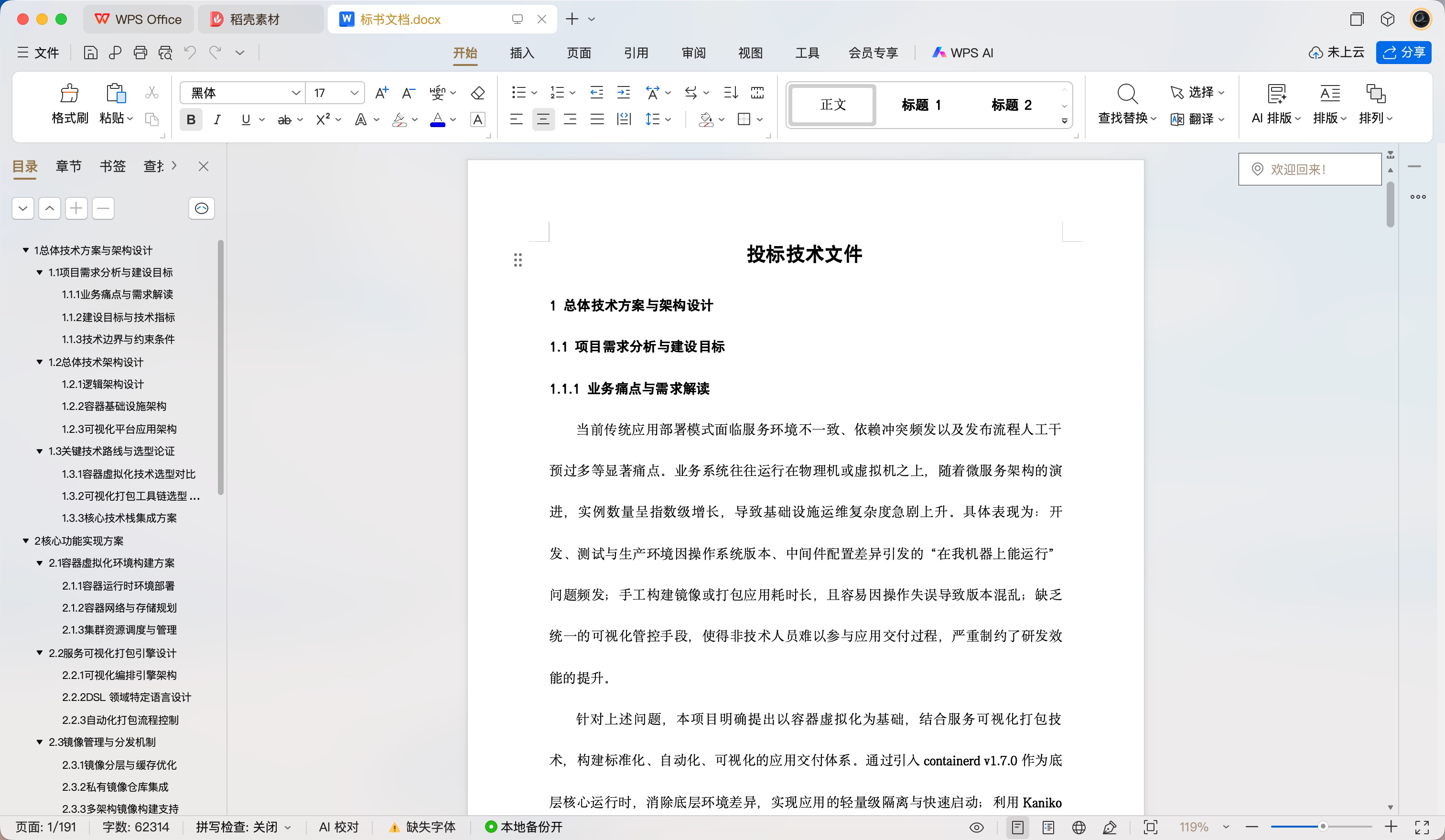1445x840 pixels.
Task: Click the 查找替换 magnifier icon
Action: [x=1127, y=93]
